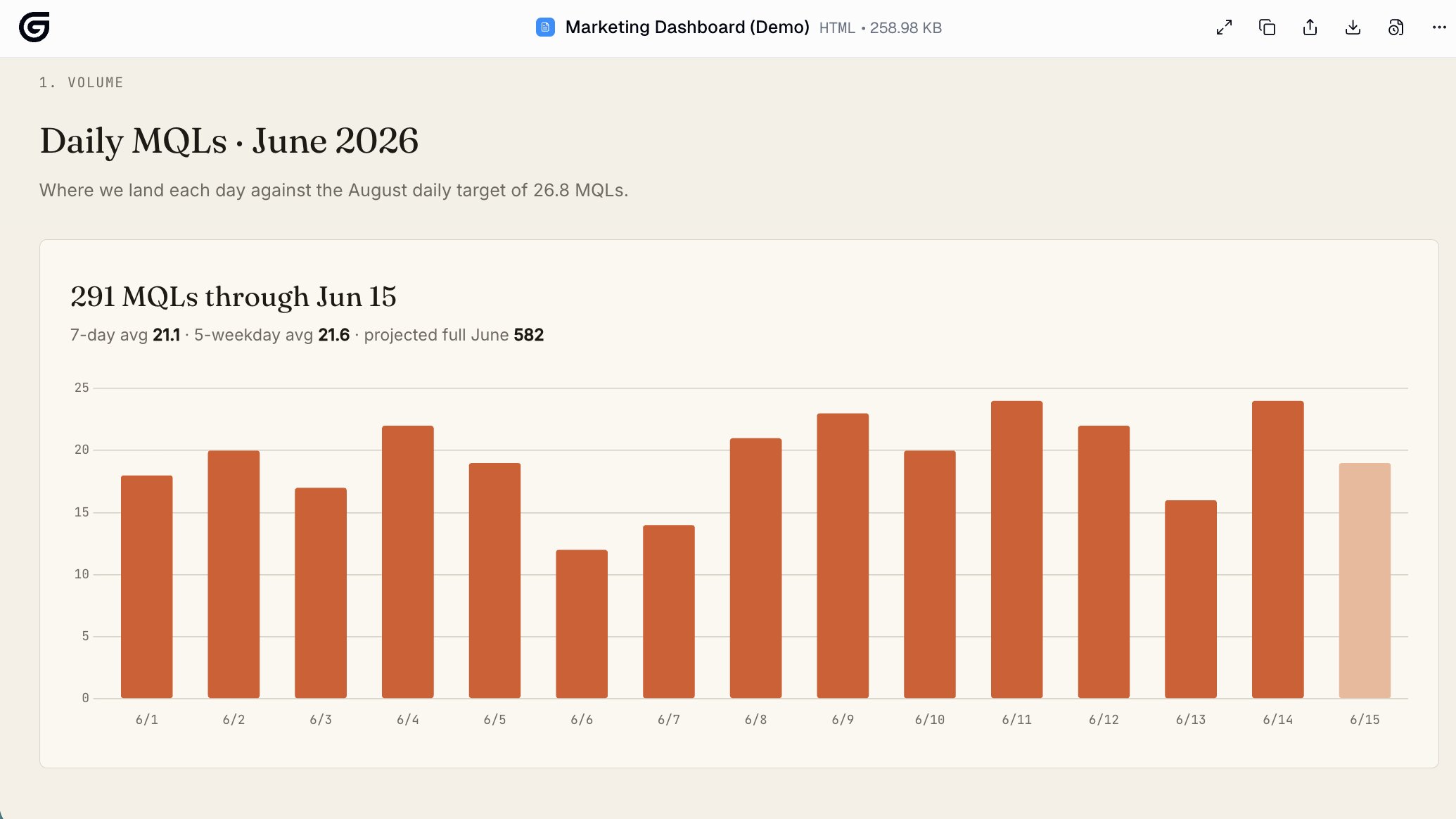Viewport: 1456px width, 819px height.
Task: Click the 6/1 bar in chart
Action: (146, 587)
